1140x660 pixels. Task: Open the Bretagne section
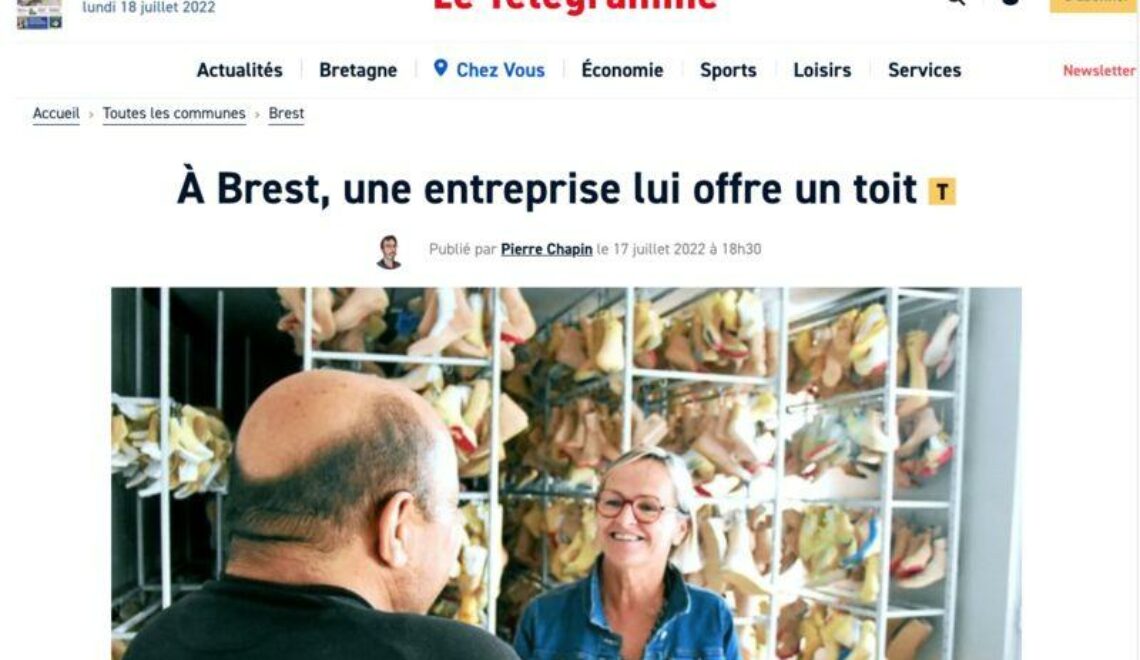click(x=358, y=71)
